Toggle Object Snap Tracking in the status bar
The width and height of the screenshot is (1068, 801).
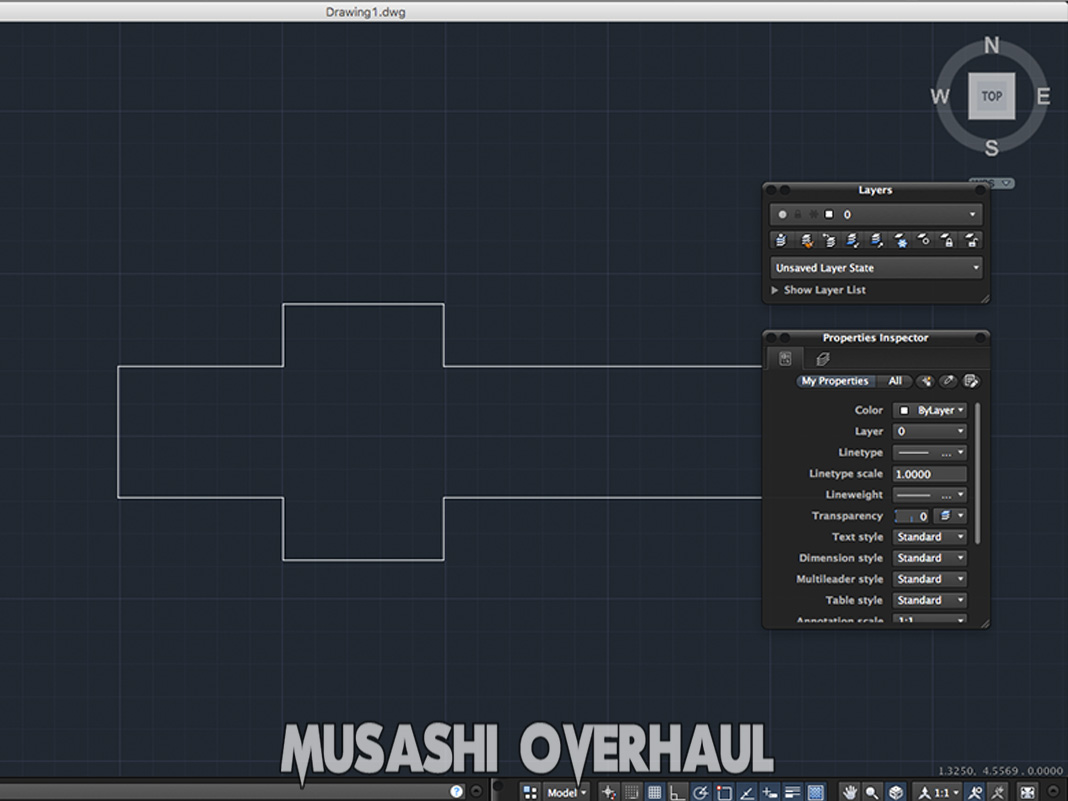(x=747, y=792)
